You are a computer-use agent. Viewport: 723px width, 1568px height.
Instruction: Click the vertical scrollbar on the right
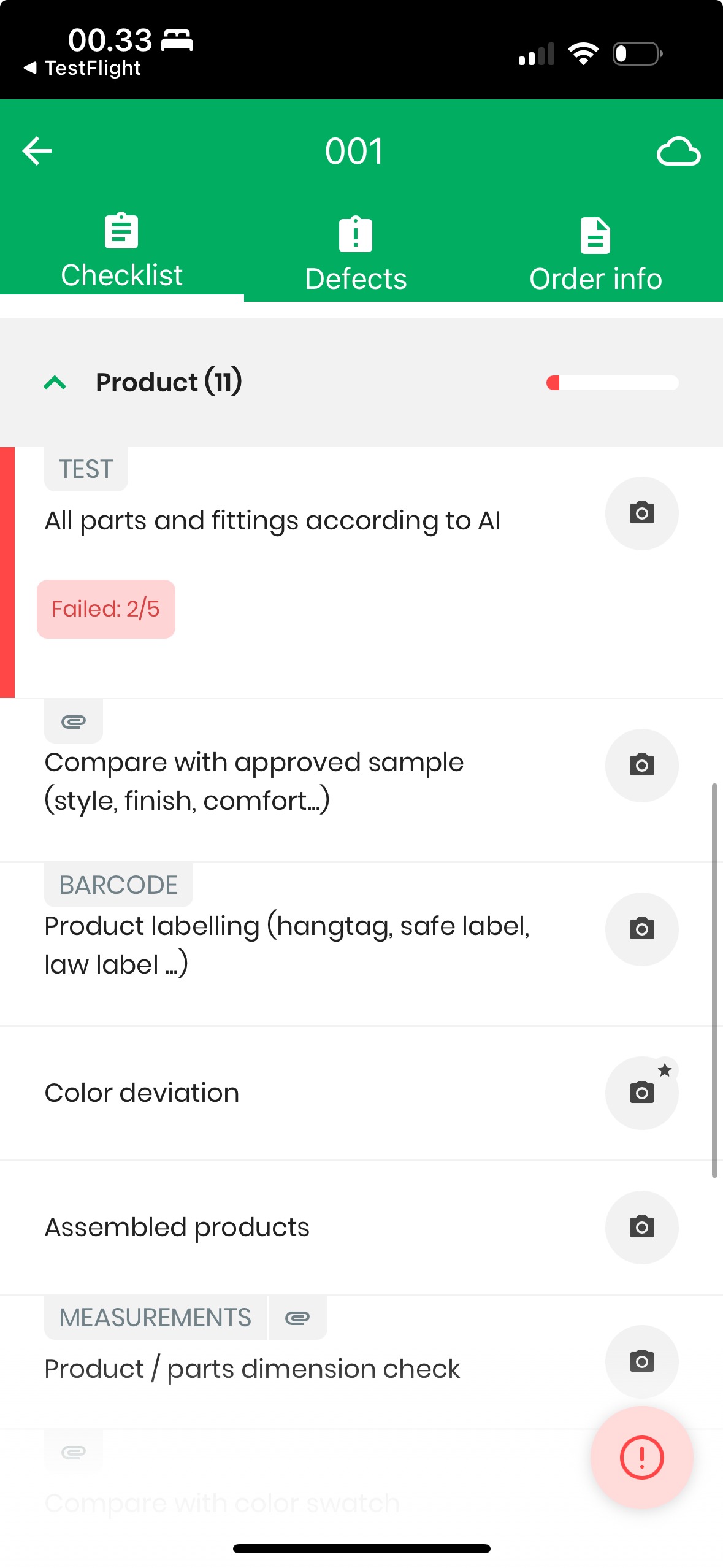714,980
